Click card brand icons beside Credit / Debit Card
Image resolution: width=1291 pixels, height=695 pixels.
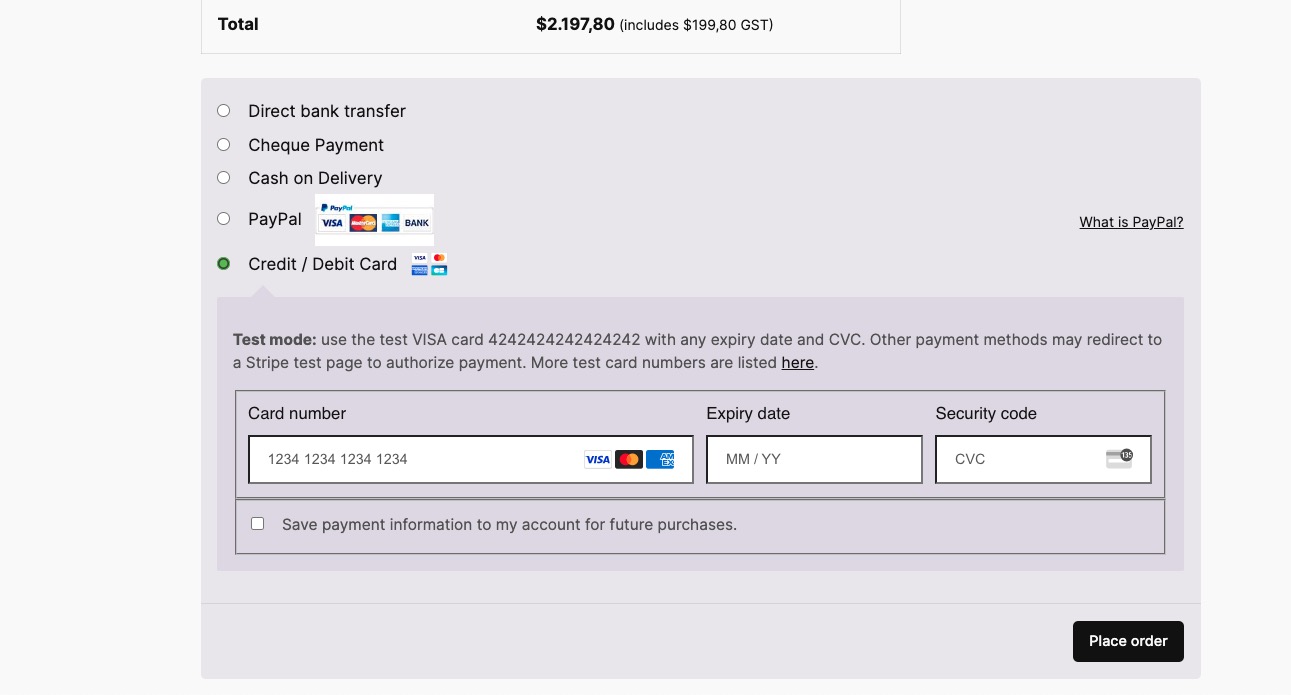click(429, 264)
